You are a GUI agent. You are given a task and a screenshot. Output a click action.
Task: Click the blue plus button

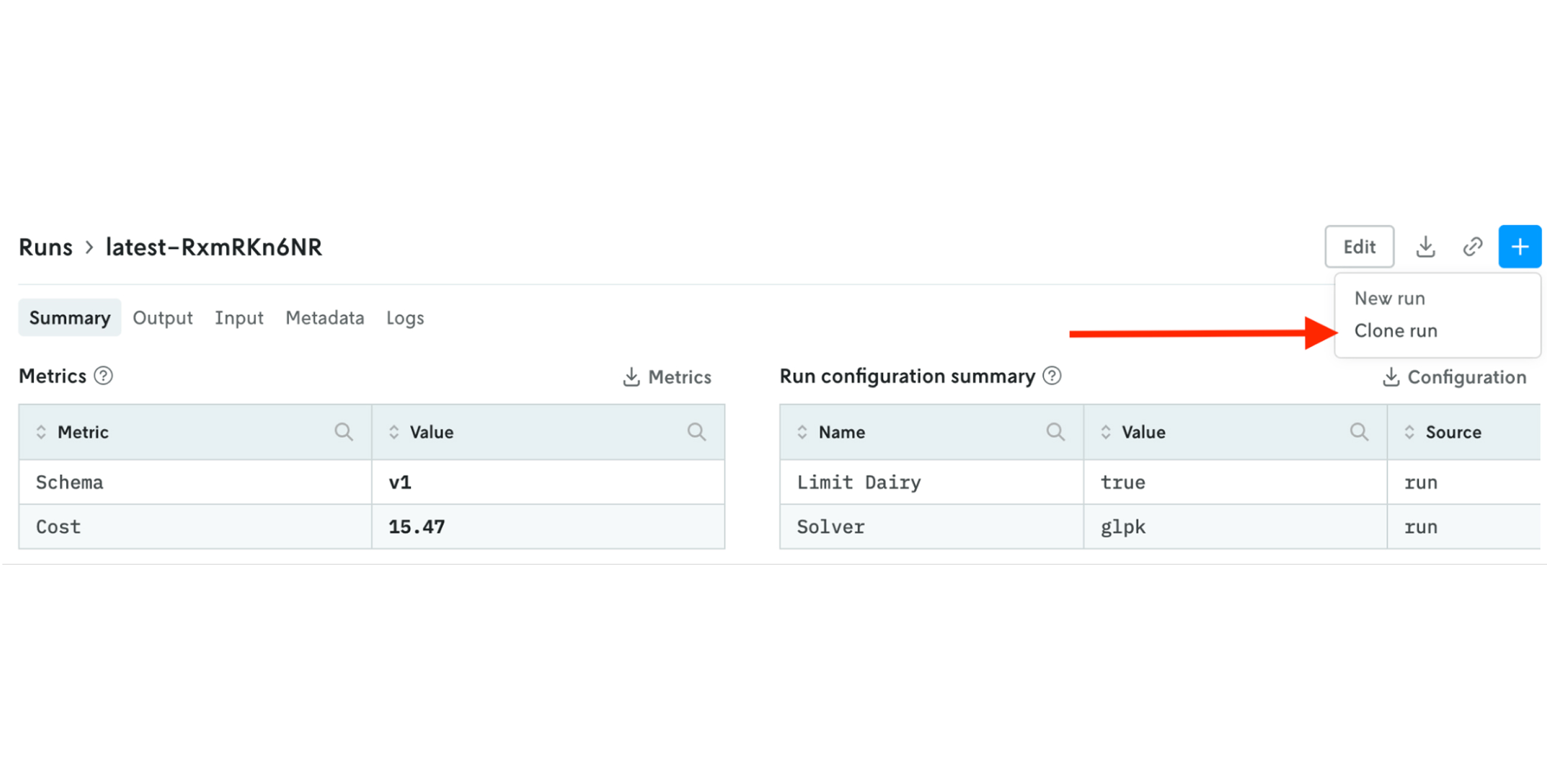pos(1520,247)
